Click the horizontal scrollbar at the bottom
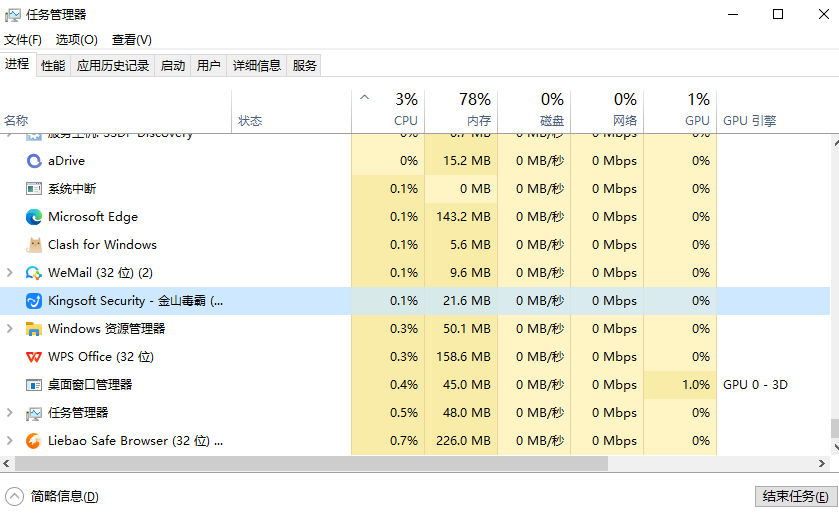The image size is (839, 515). (312, 464)
